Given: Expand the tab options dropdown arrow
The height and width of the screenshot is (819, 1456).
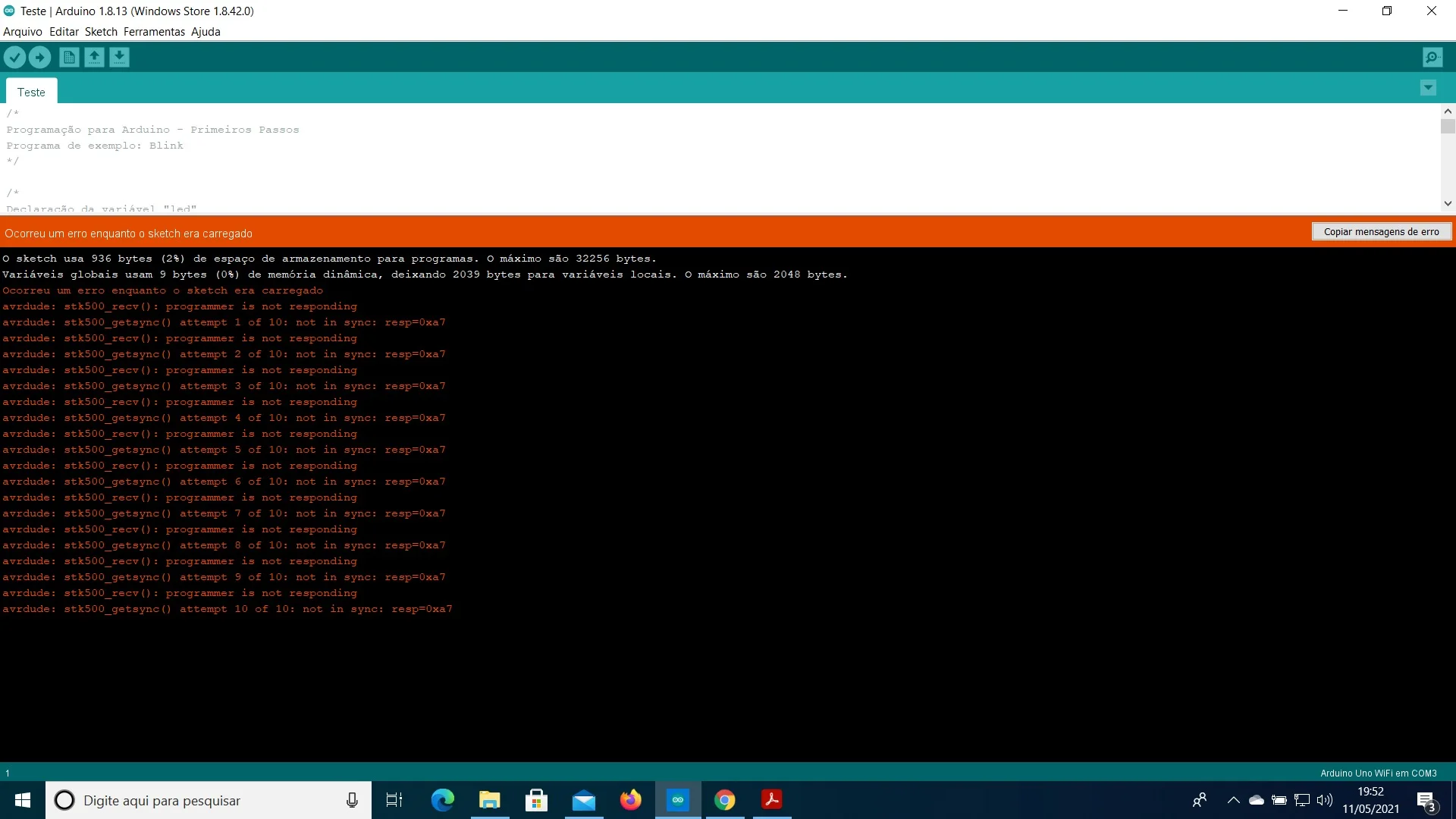Looking at the screenshot, I should click(x=1428, y=88).
